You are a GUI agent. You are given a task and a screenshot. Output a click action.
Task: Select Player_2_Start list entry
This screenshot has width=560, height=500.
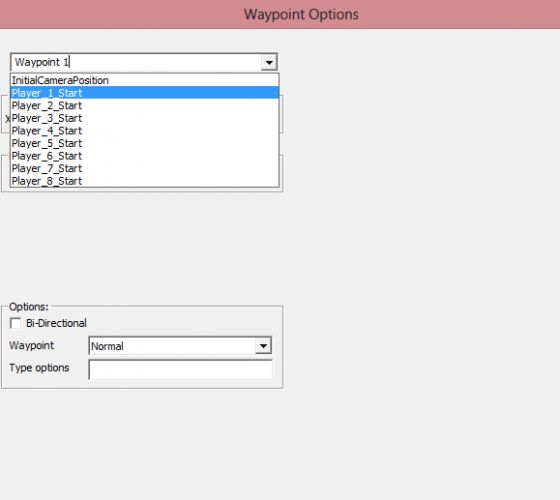coord(145,105)
